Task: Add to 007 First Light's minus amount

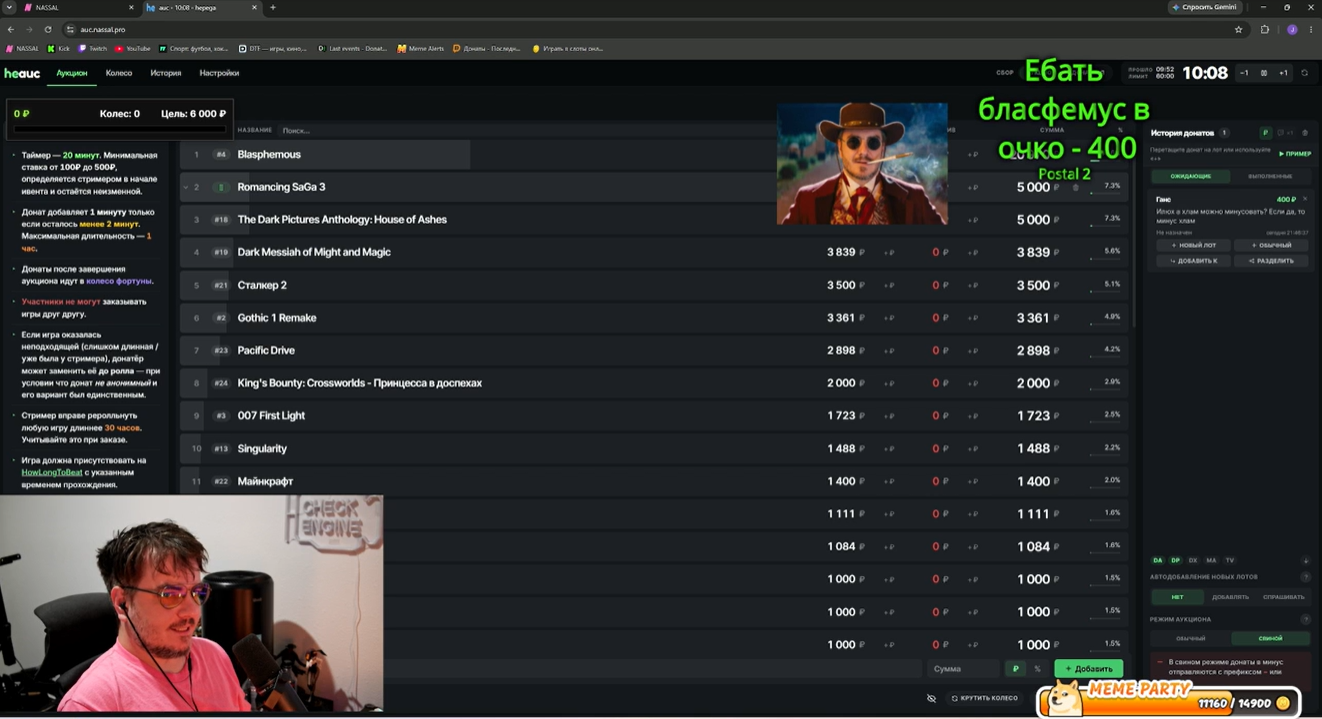Action: [x=972, y=416]
